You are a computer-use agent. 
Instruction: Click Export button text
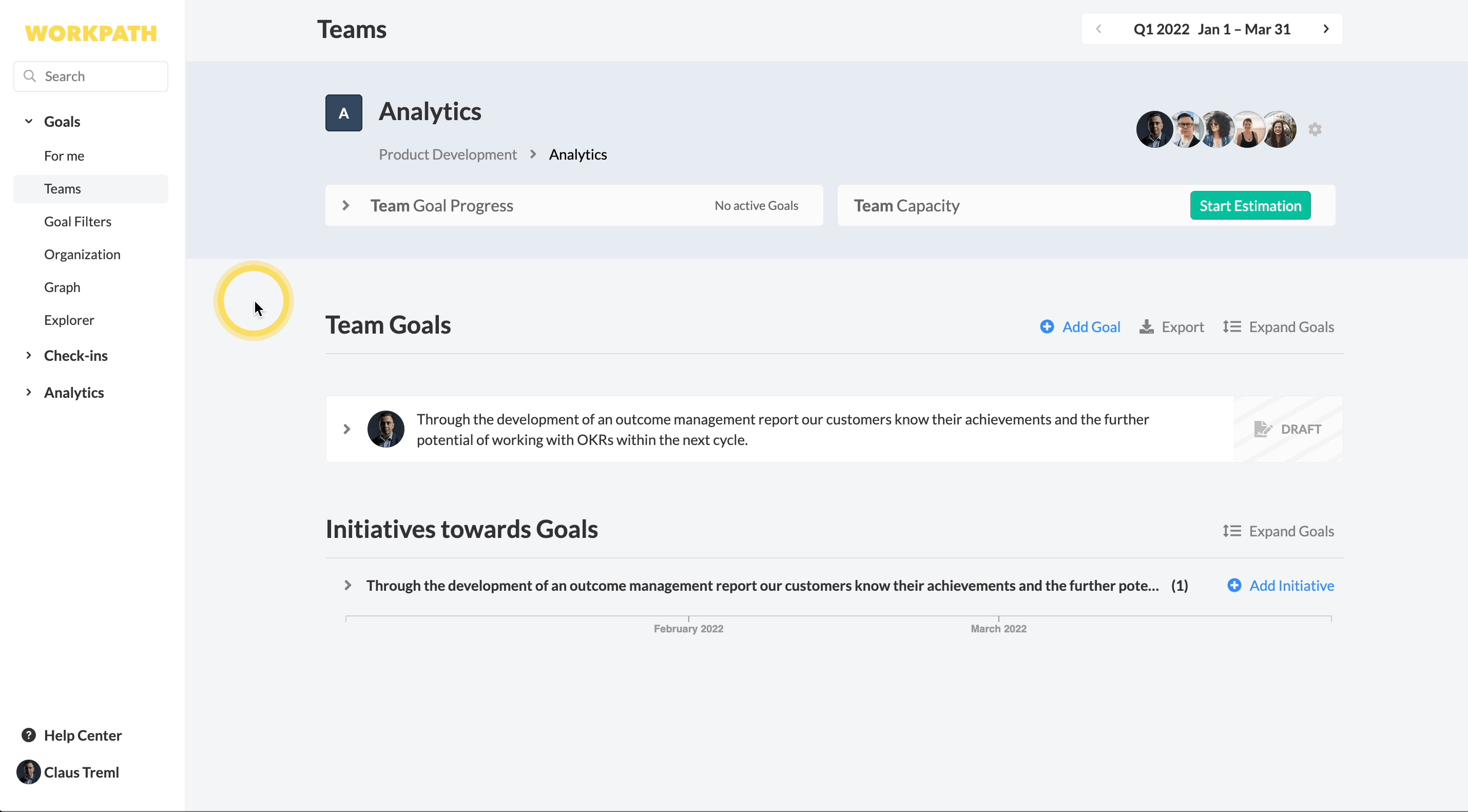(1183, 326)
